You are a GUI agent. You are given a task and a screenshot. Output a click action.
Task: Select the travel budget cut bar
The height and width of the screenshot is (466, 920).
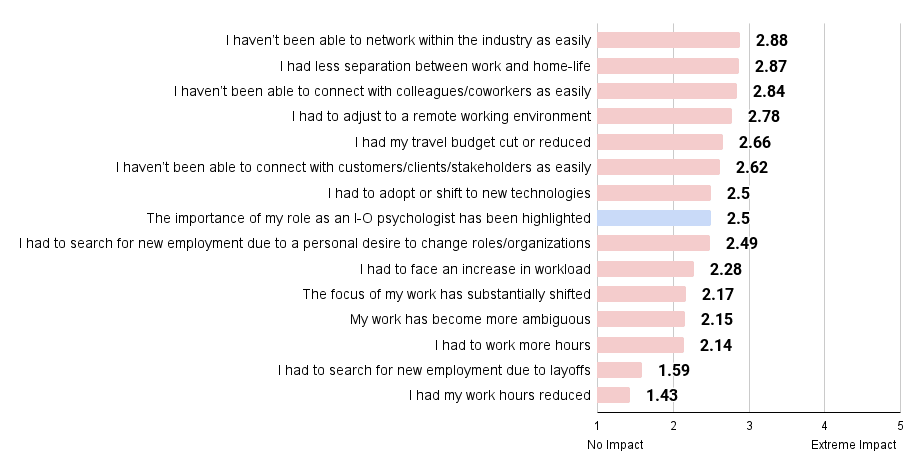pos(660,142)
